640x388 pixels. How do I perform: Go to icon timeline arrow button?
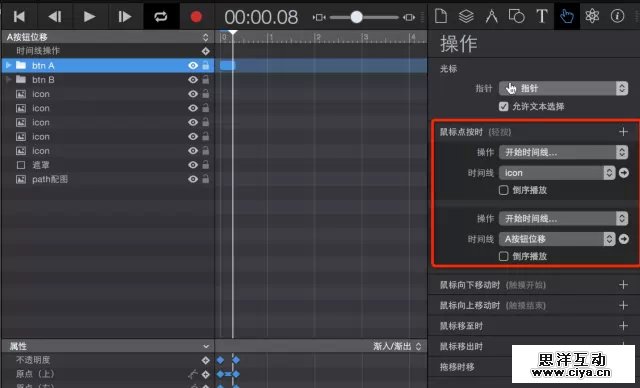click(624, 173)
